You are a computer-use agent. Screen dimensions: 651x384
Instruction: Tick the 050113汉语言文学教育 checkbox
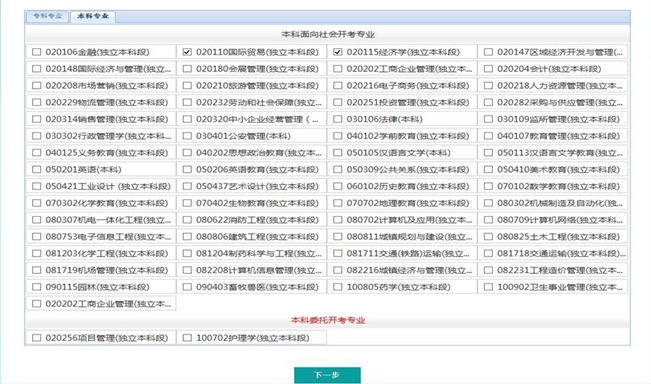[x=489, y=152]
